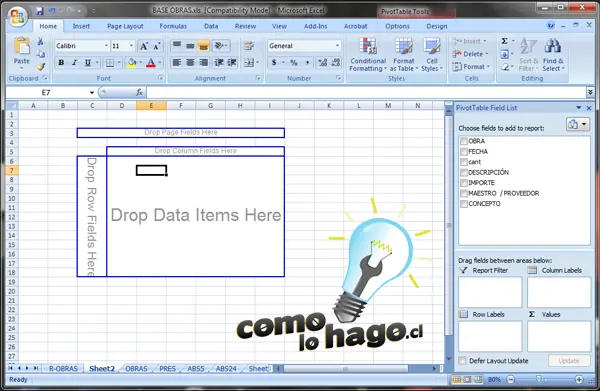Click zoom in plus button
The image size is (600, 391).
pyautogui.click(x=579, y=380)
